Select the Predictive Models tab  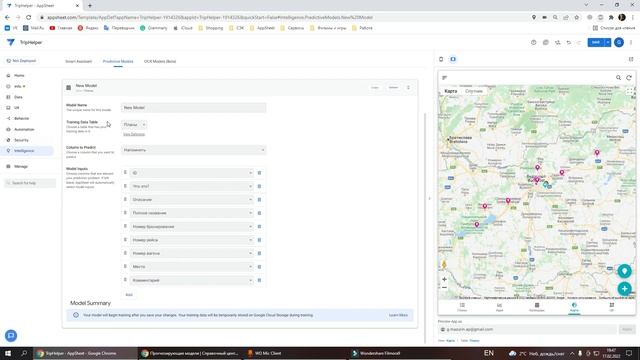coord(118,61)
